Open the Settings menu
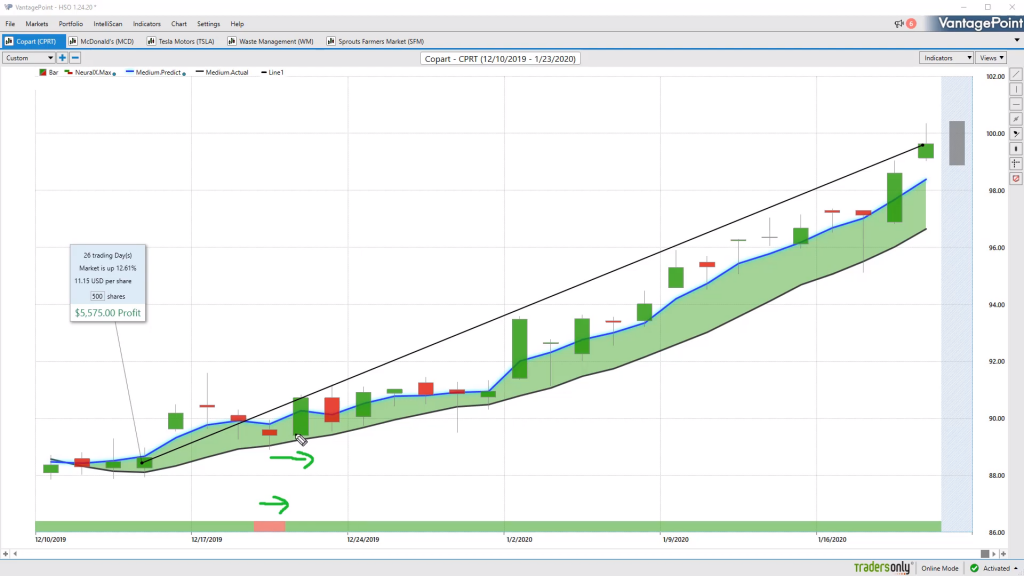Image resolution: width=1024 pixels, height=576 pixels. pos(208,24)
